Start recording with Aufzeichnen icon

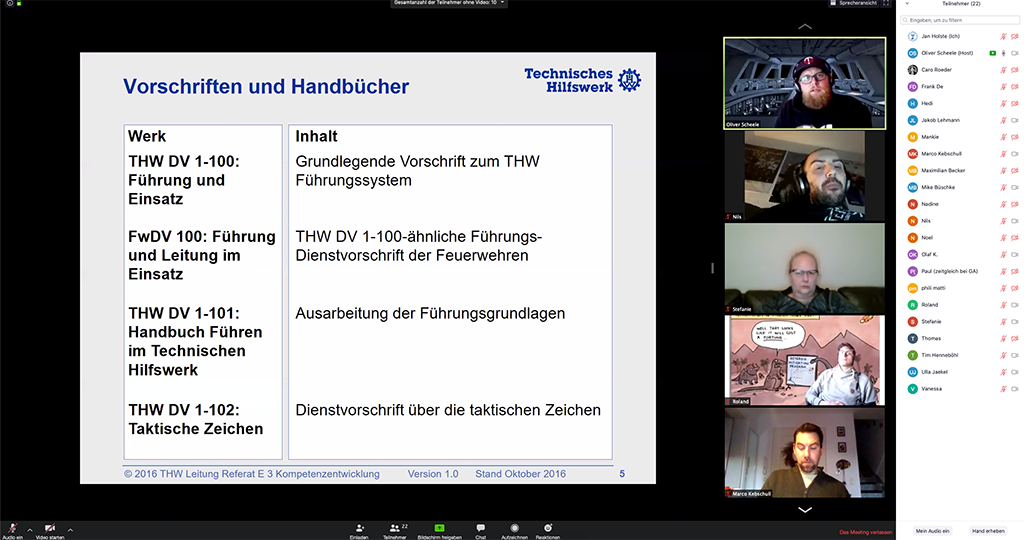pyautogui.click(x=514, y=527)
